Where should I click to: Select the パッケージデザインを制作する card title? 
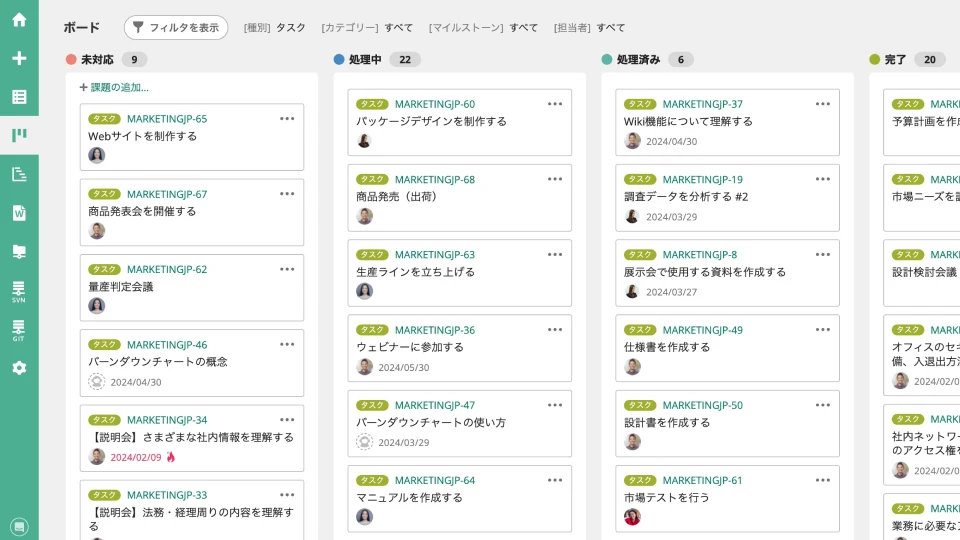pyautogui.click(x=431, y=121)
